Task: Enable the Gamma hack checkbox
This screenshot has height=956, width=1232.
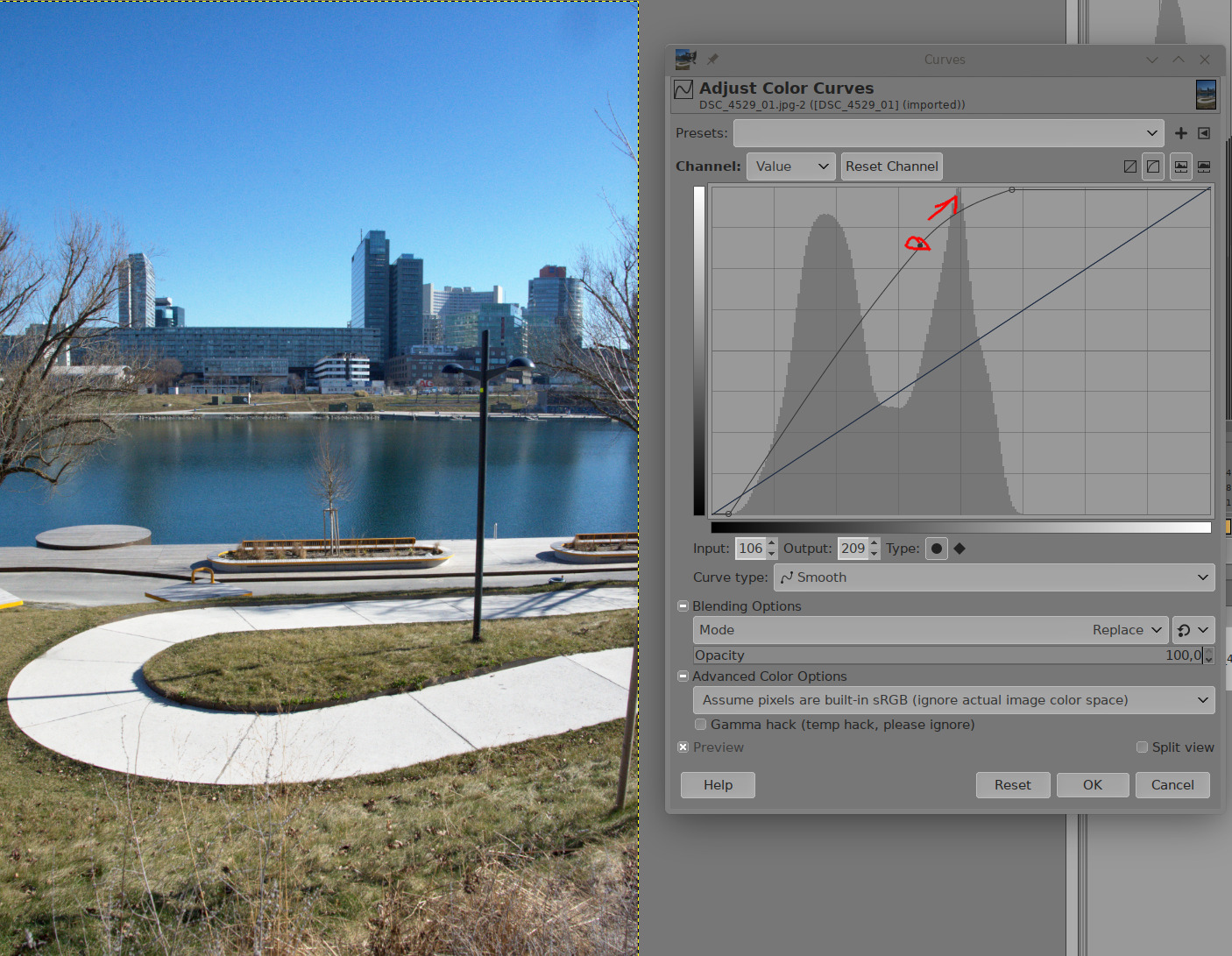Action: coord(701,725)
